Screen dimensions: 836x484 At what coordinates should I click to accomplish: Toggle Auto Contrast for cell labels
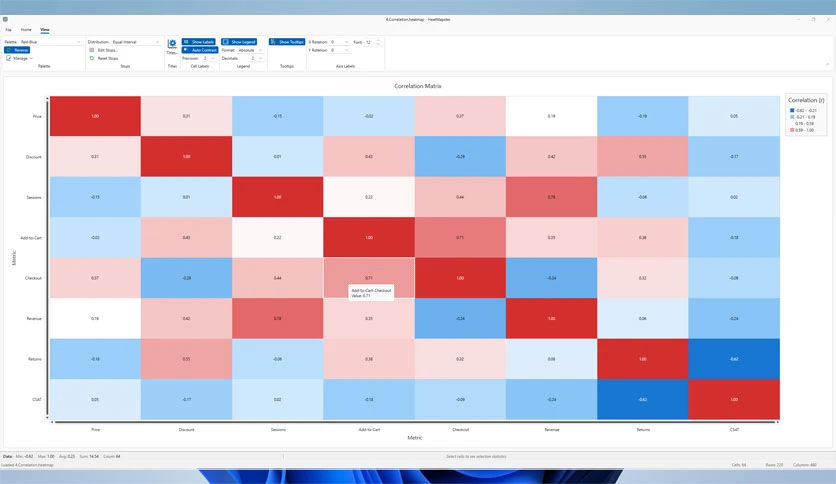(200, 50)
